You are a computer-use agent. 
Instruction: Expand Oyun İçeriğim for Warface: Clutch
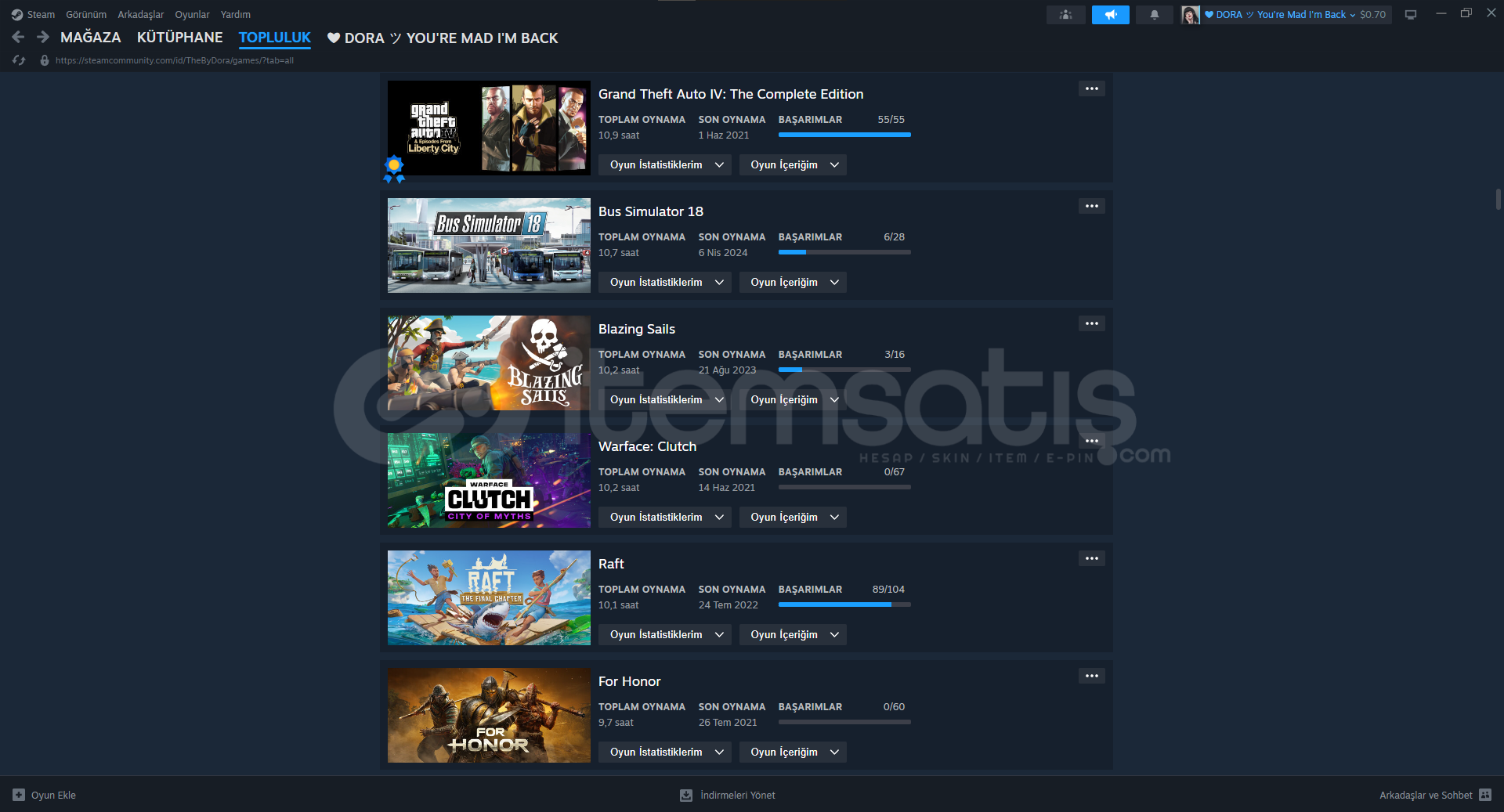[793, 517]
